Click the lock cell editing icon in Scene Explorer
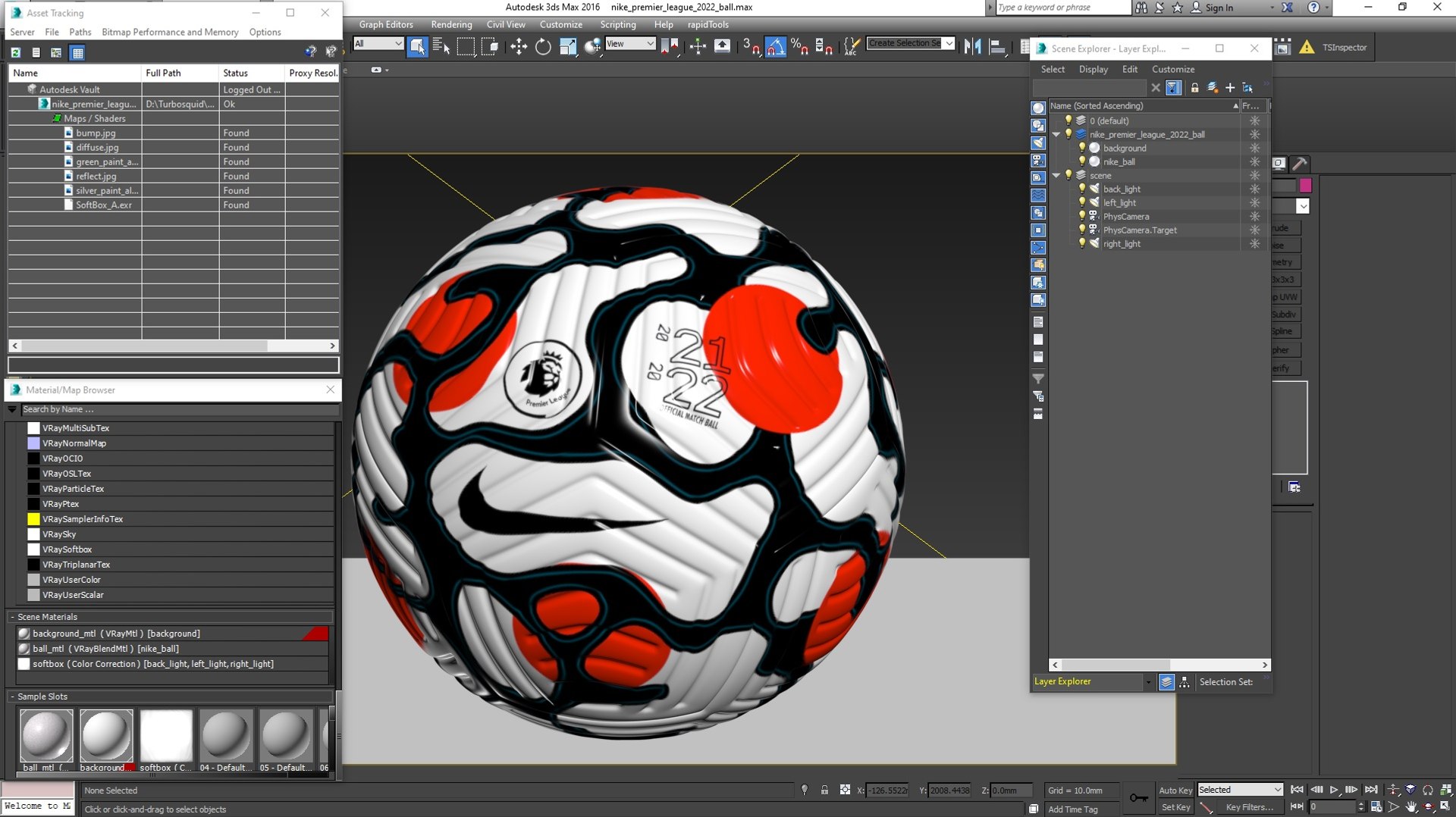Image resolution: width=1456 pixels, height=817 pixels. (x=1194, y=88)
